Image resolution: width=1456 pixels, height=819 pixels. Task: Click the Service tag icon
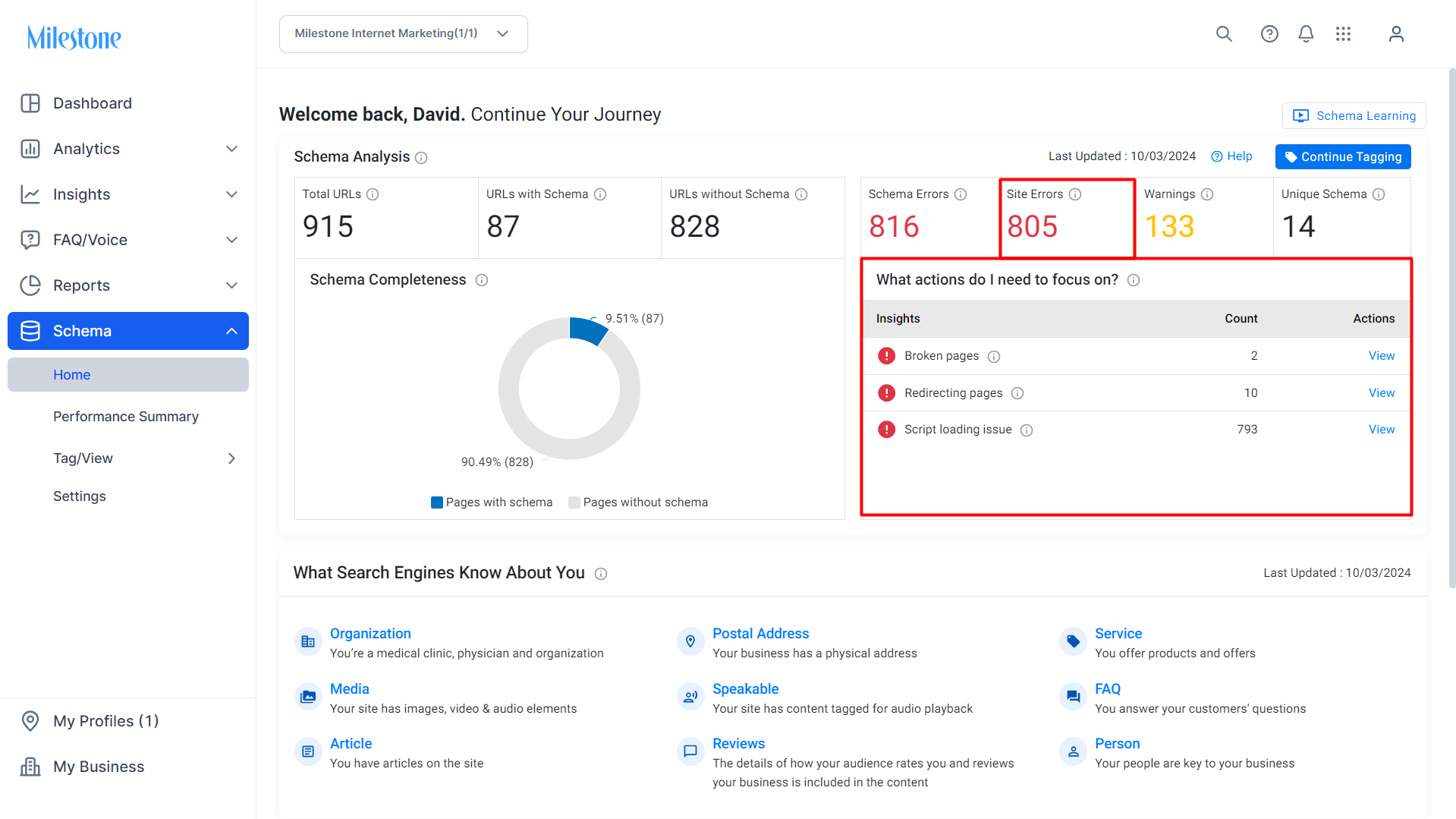point(1073,642)
